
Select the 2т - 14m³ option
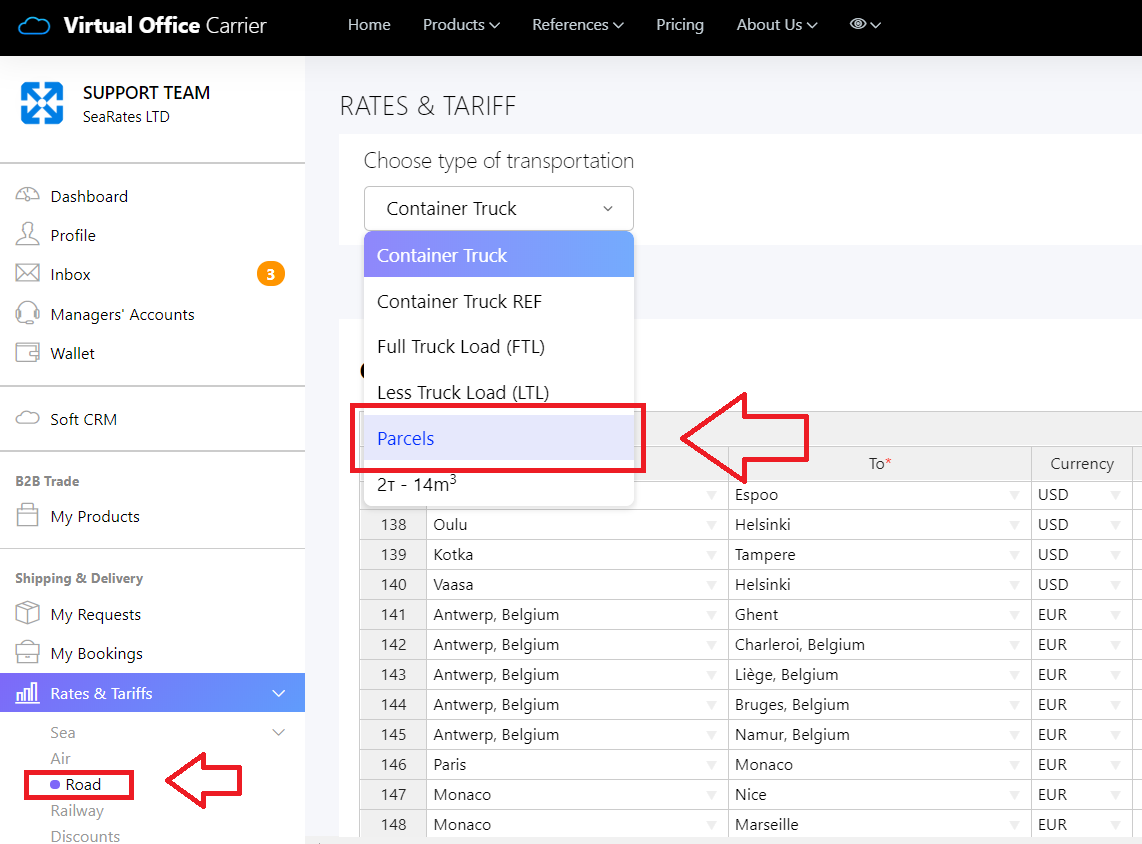499,484
